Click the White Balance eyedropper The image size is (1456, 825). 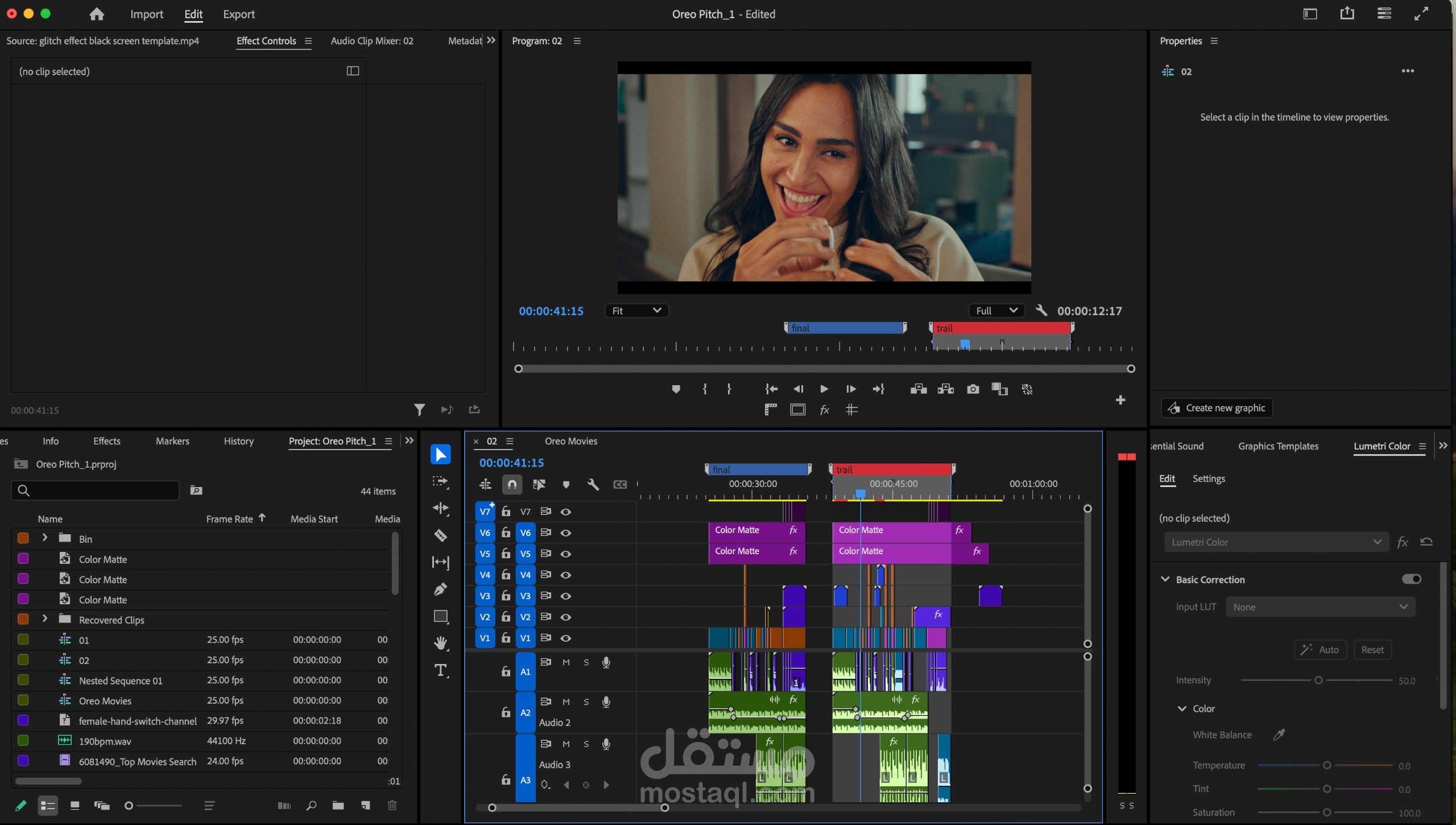(x=1279, y=735)
